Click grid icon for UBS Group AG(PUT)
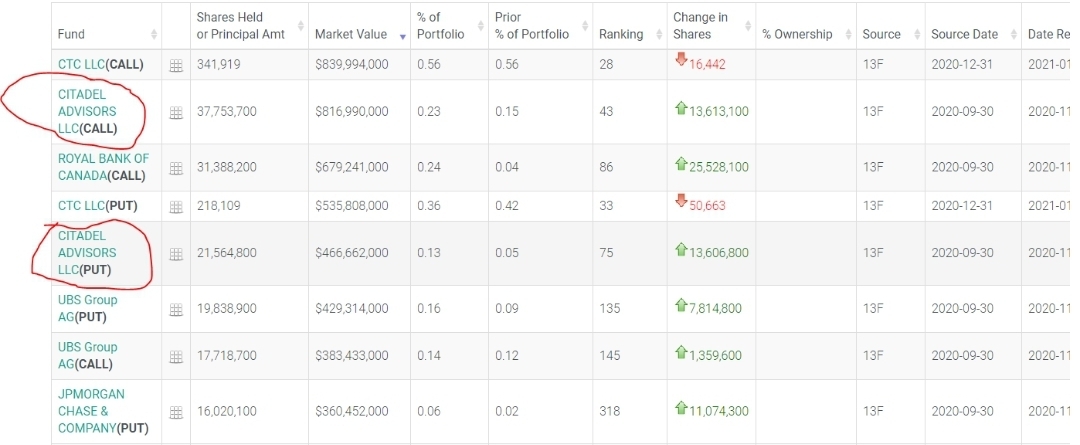The height and width of the screenshot is (445, 1080). coord(176,309)
